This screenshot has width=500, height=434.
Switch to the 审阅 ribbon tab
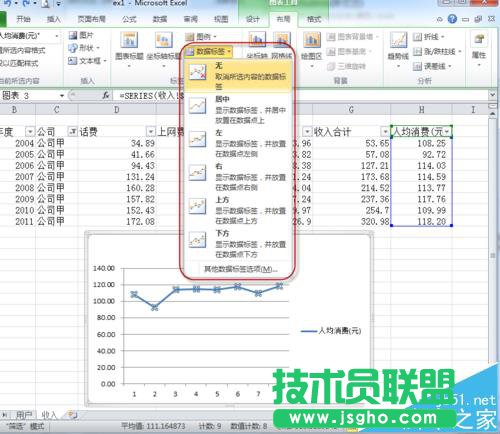pyautogui.click(x=190, y=19)
